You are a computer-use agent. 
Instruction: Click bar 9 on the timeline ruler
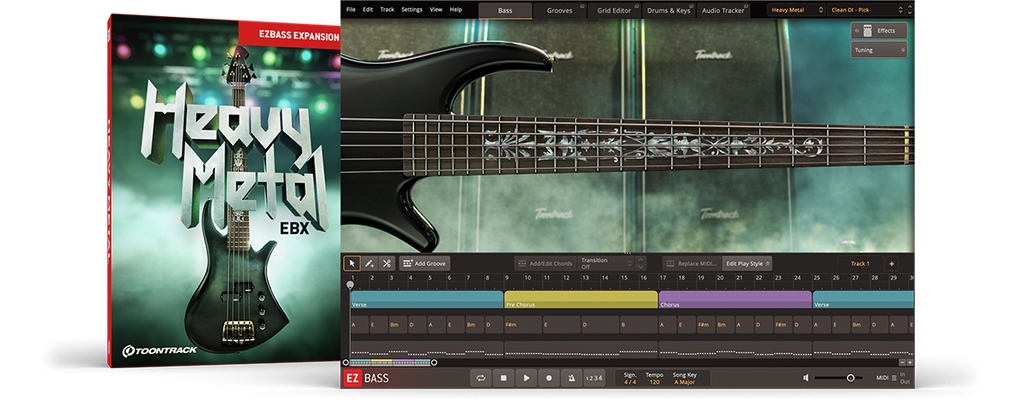coord(507,278)
